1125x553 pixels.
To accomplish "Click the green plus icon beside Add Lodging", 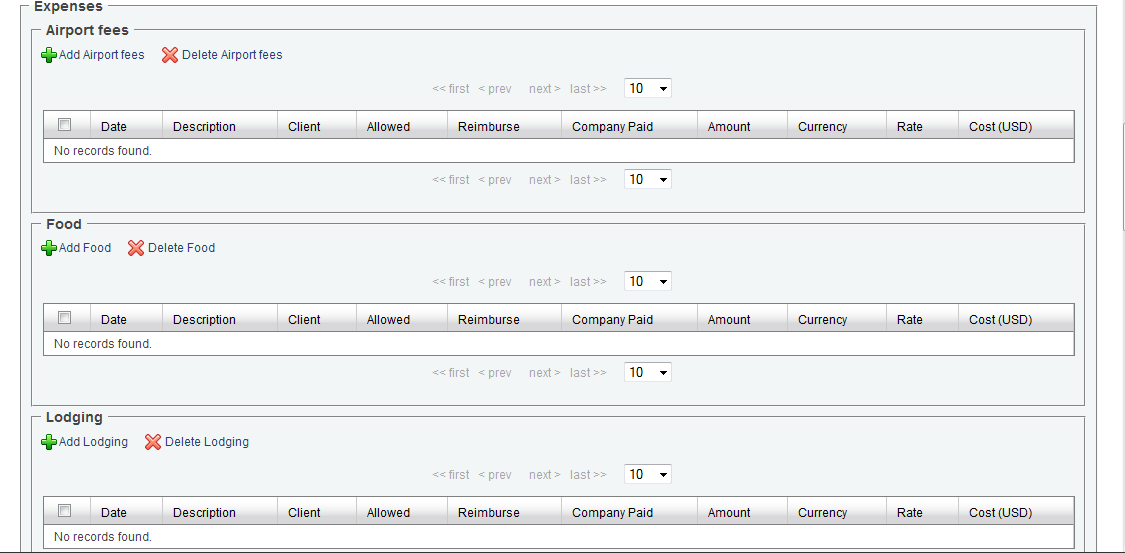I will (49, 442).
